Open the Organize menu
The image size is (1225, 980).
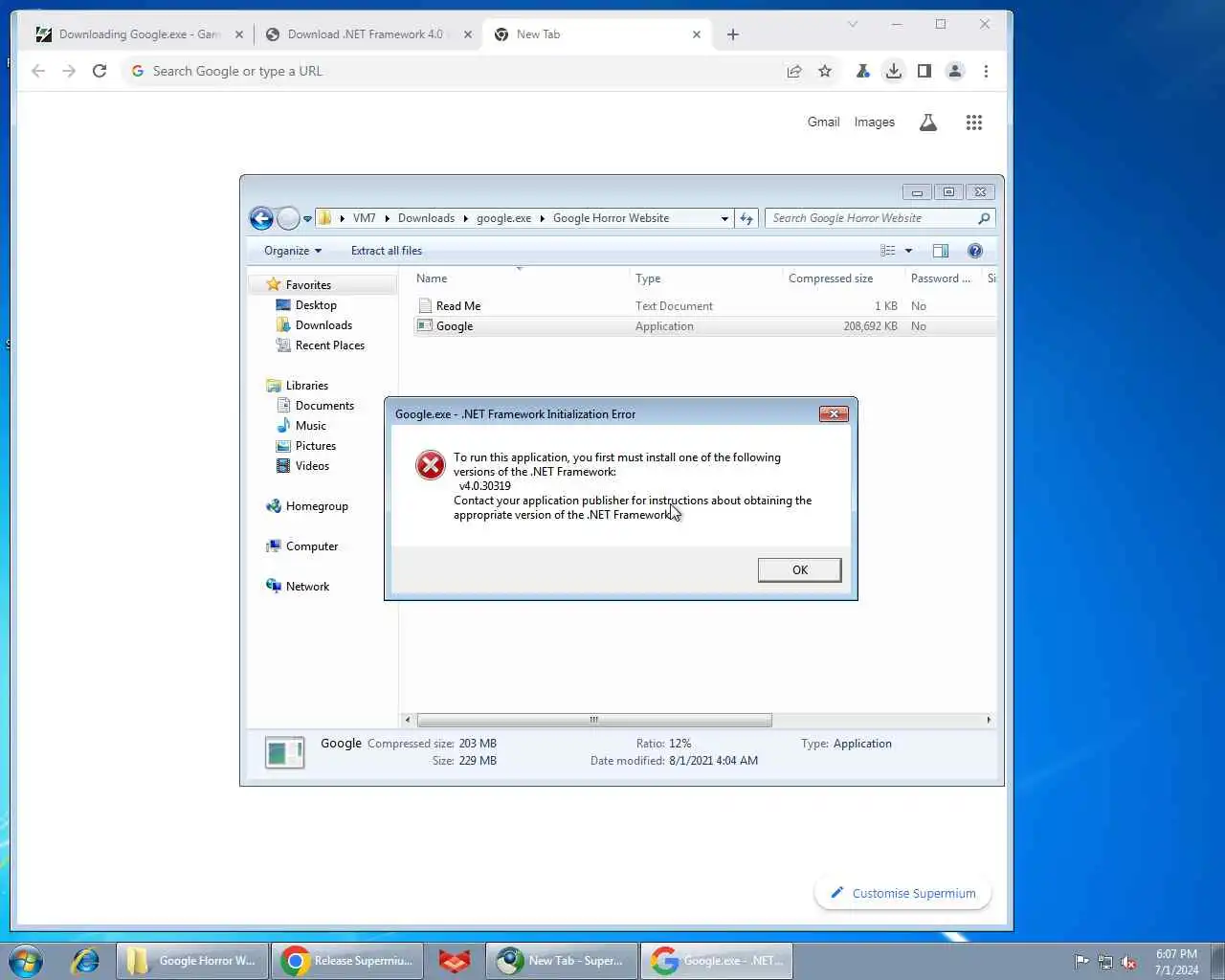(x=293, y=251)
